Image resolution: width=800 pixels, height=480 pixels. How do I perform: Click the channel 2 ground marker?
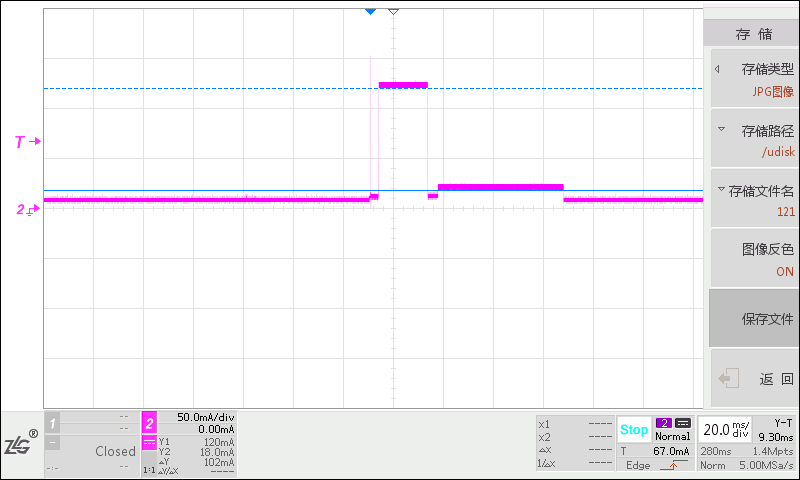[x=26, y=209]
